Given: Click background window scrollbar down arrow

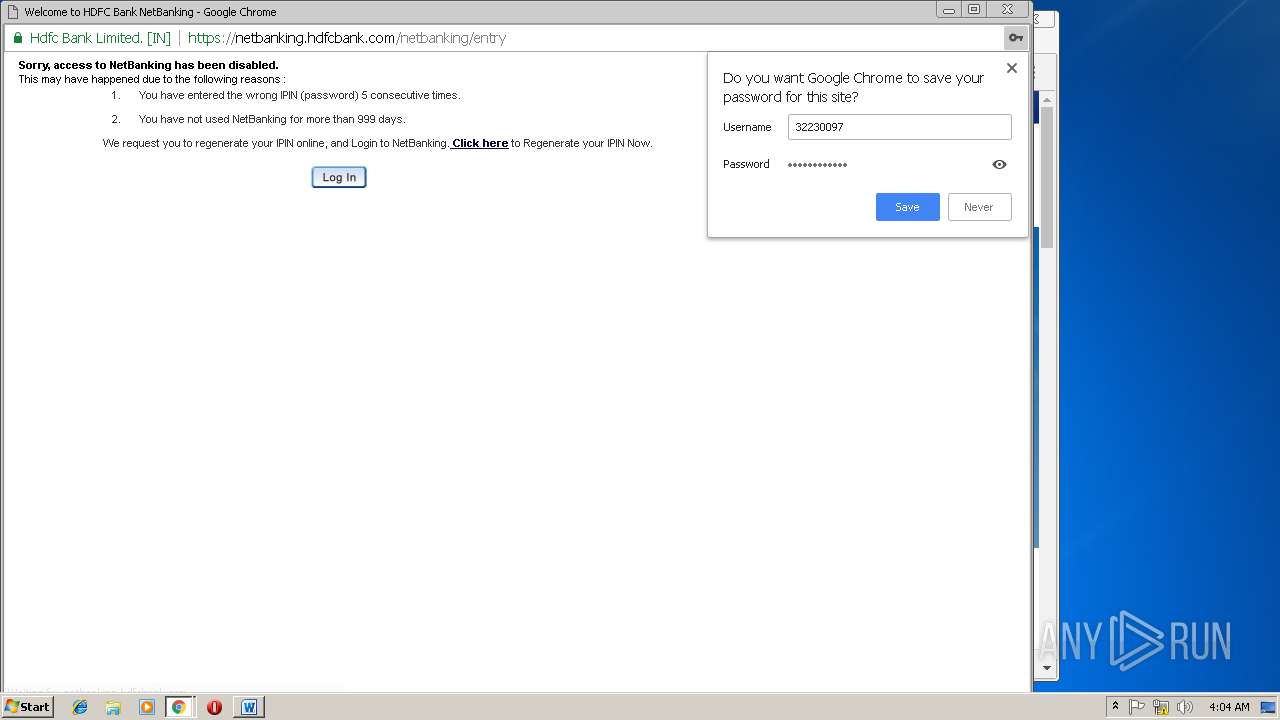Looking at the screenshot, I should coord(1047,668).
